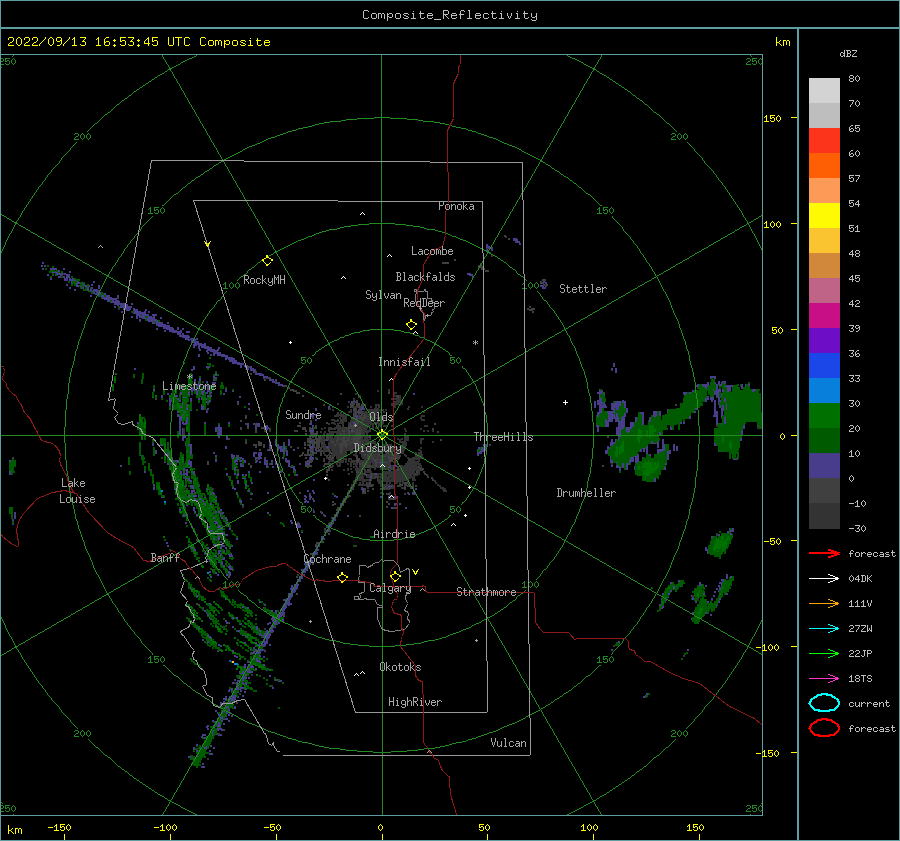Click the Airdrie label
This screenshot has height=841, width=900.
tap(394, 534)
